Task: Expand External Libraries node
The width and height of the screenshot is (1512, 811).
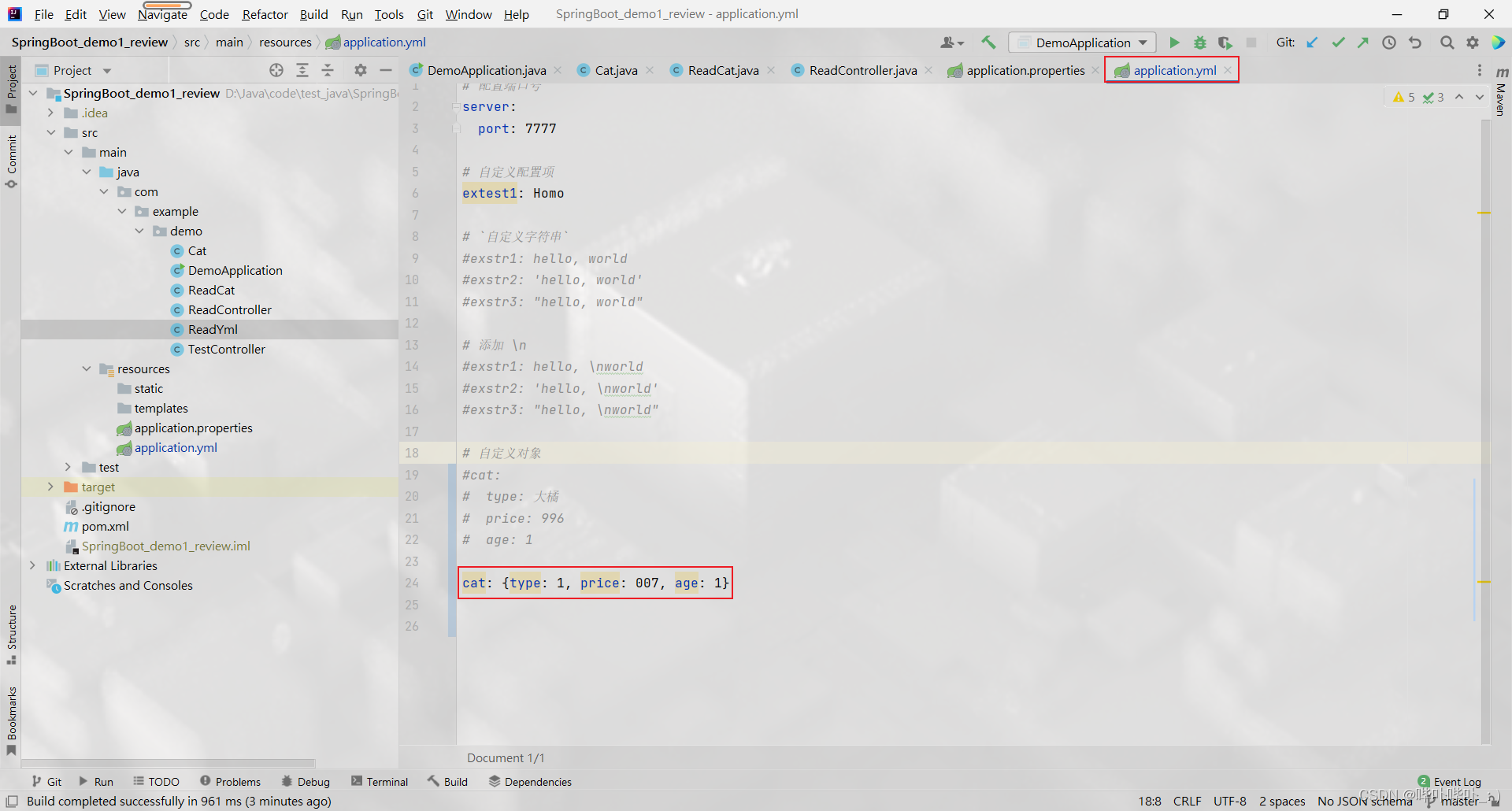Action: tap(33, 565)
